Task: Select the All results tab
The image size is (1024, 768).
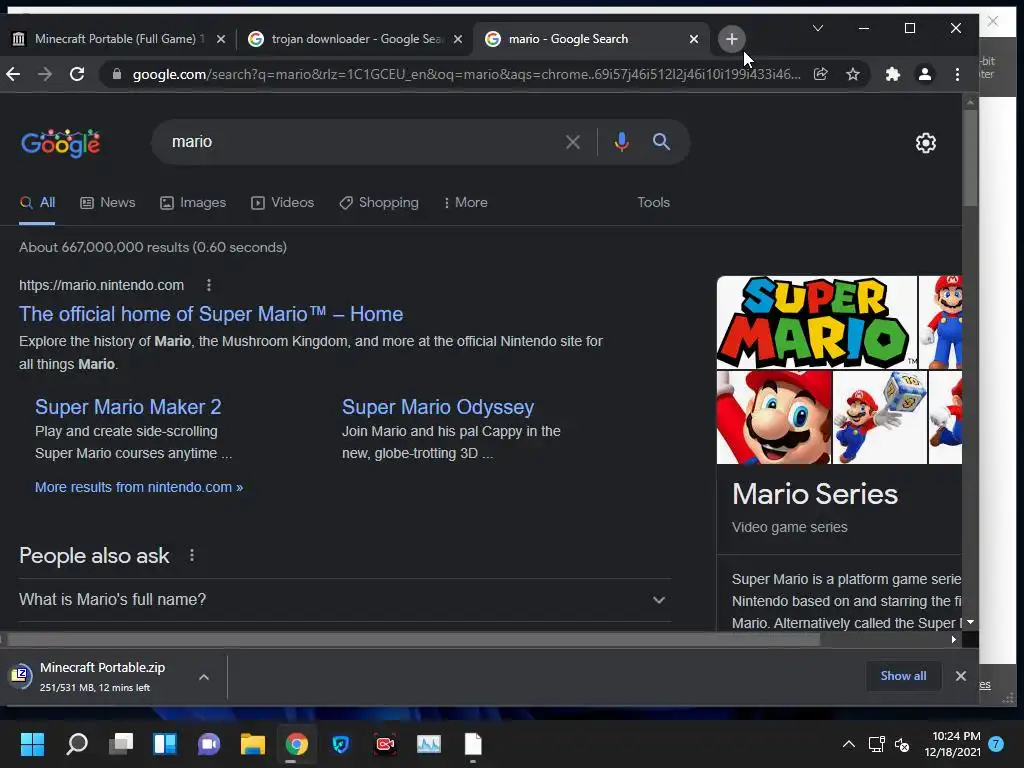Action: click(37, 202)
